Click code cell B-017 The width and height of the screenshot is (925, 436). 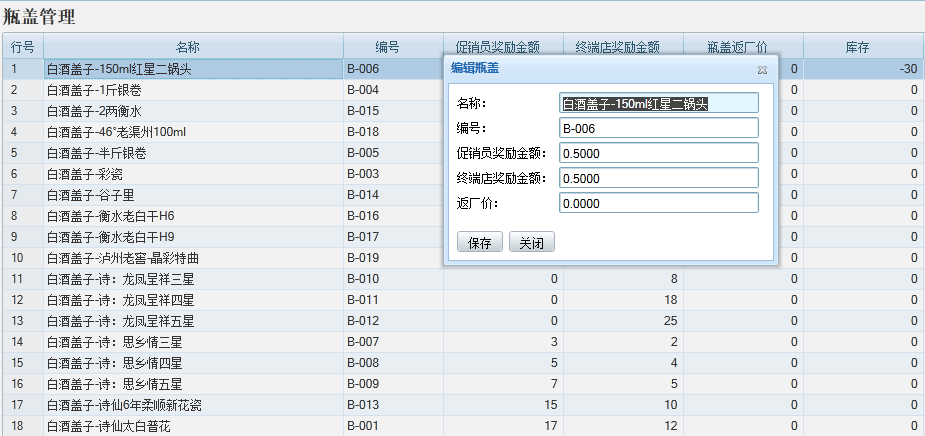tap(393, 237)
